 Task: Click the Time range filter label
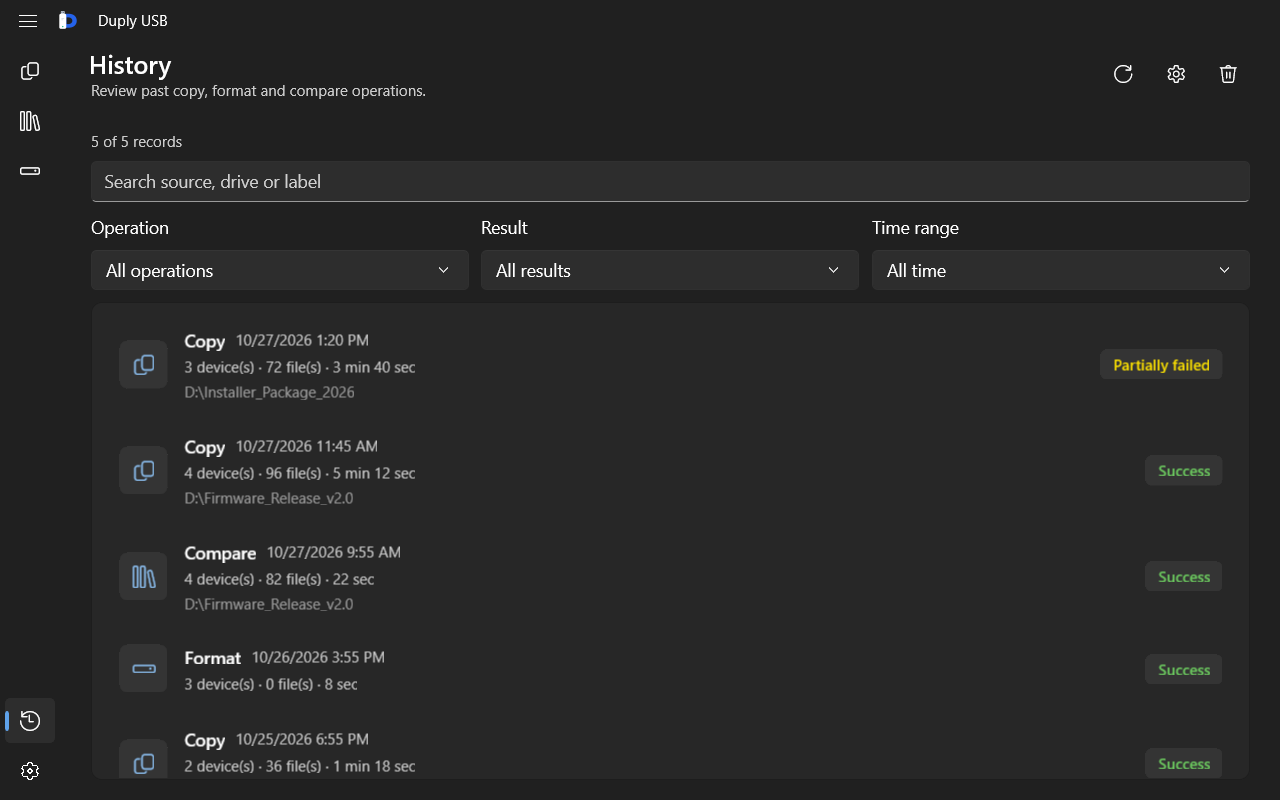[915, 228]
